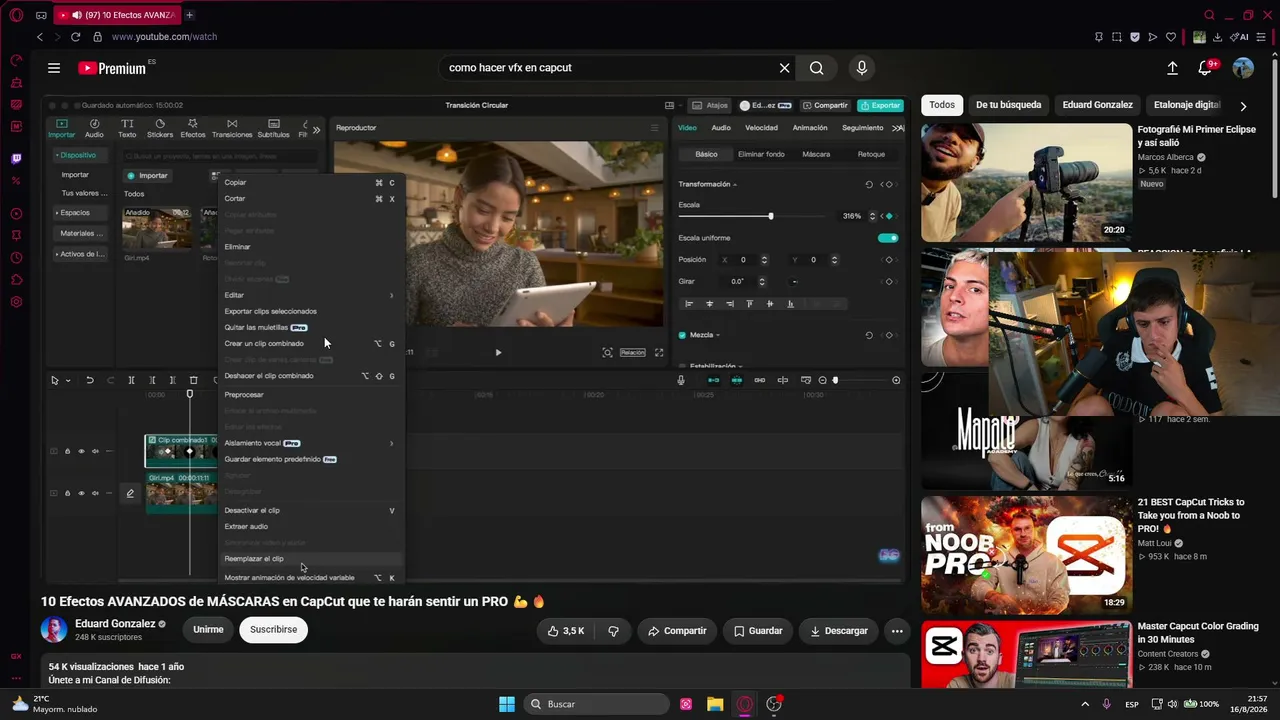
Task: Toggle the Posición keyframe diamond
Action: point(889,260)
